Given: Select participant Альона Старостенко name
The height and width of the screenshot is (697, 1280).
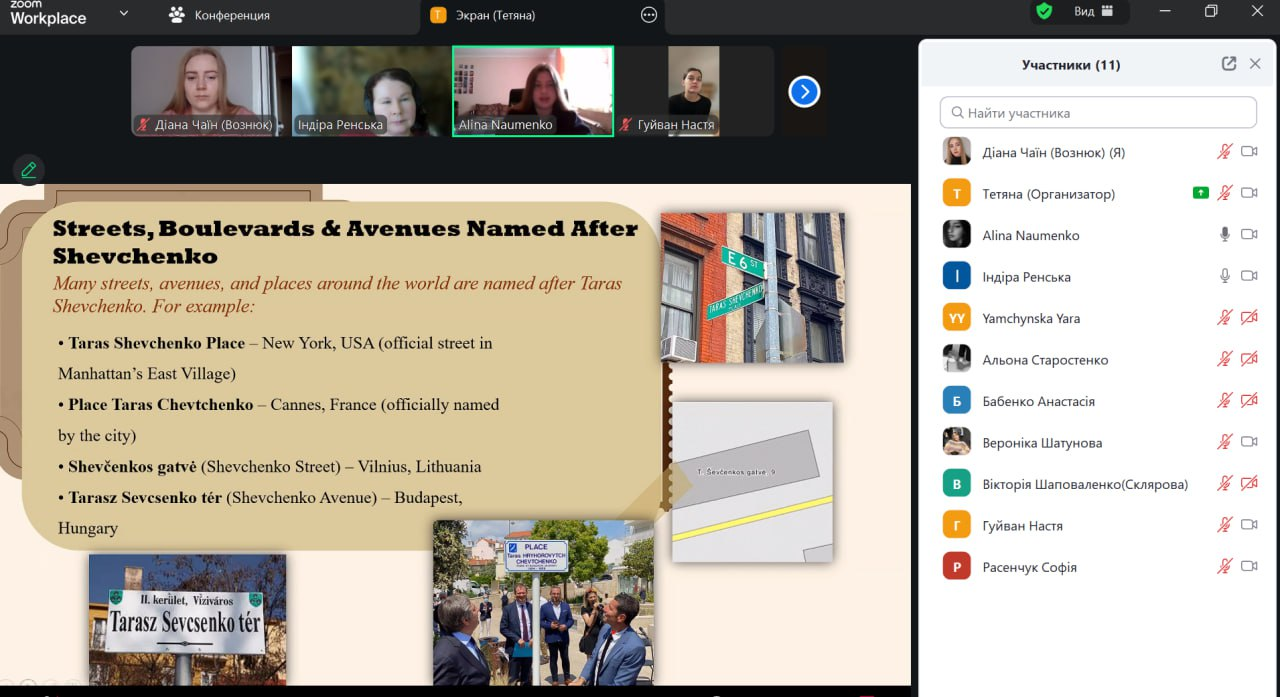Looking at the screenshot, I should pos(1045,360).
